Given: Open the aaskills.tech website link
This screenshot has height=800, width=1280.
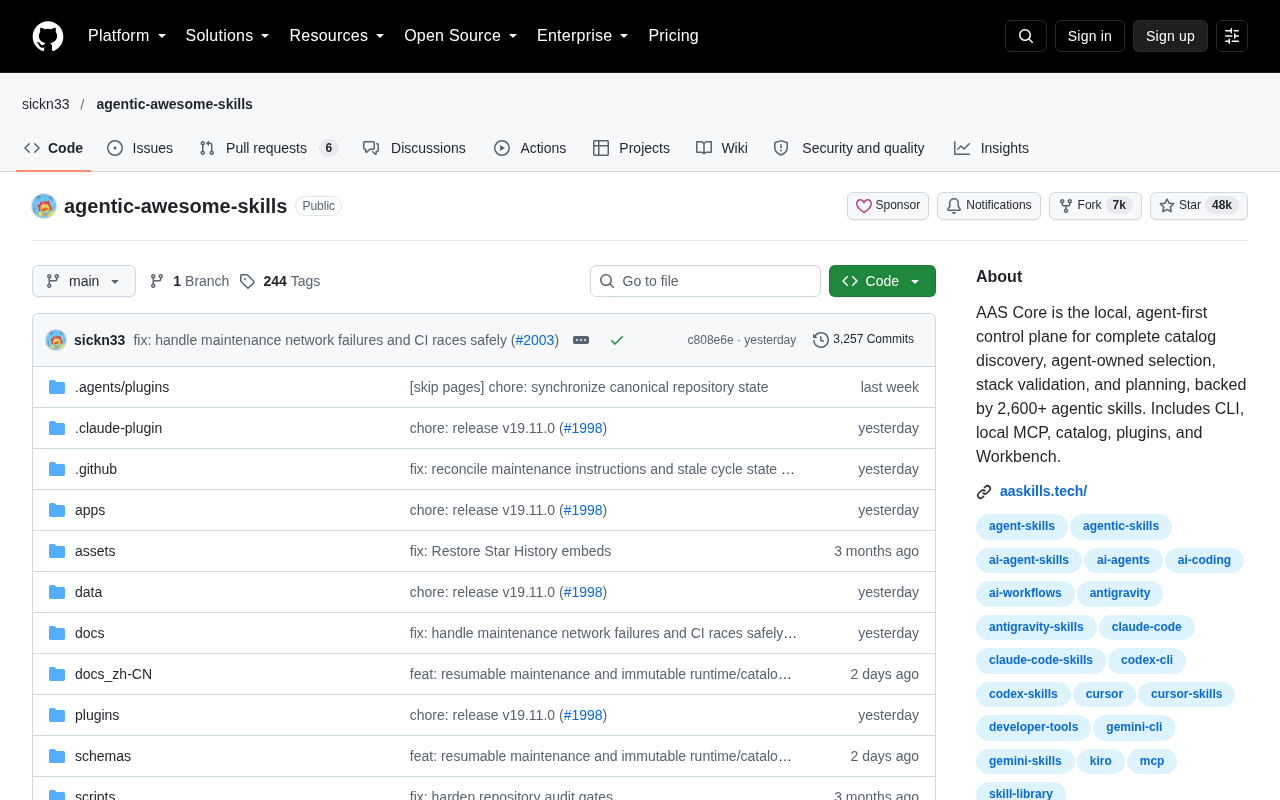Looking at the screenshot, I should point(1043,491).
